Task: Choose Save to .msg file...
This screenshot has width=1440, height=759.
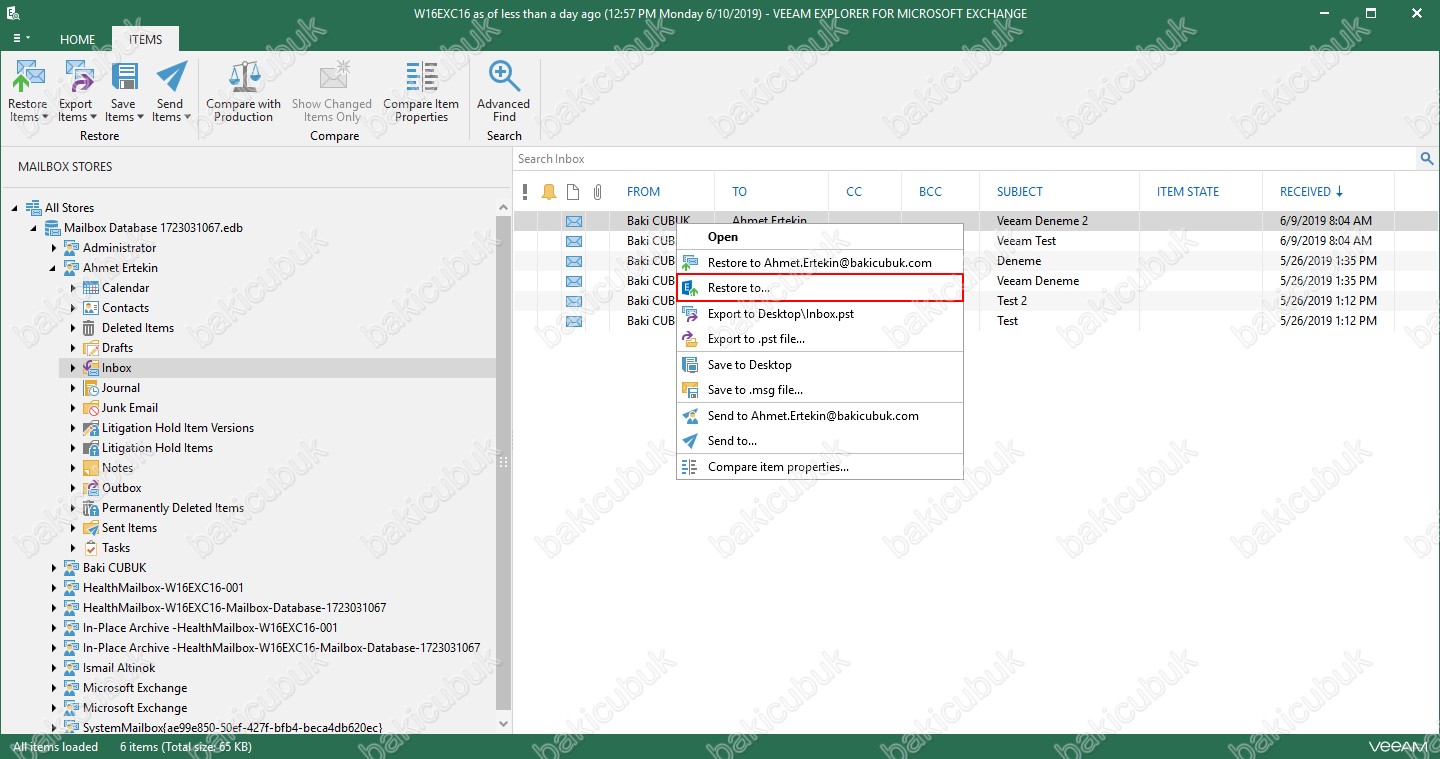Action: coord(820,390)
